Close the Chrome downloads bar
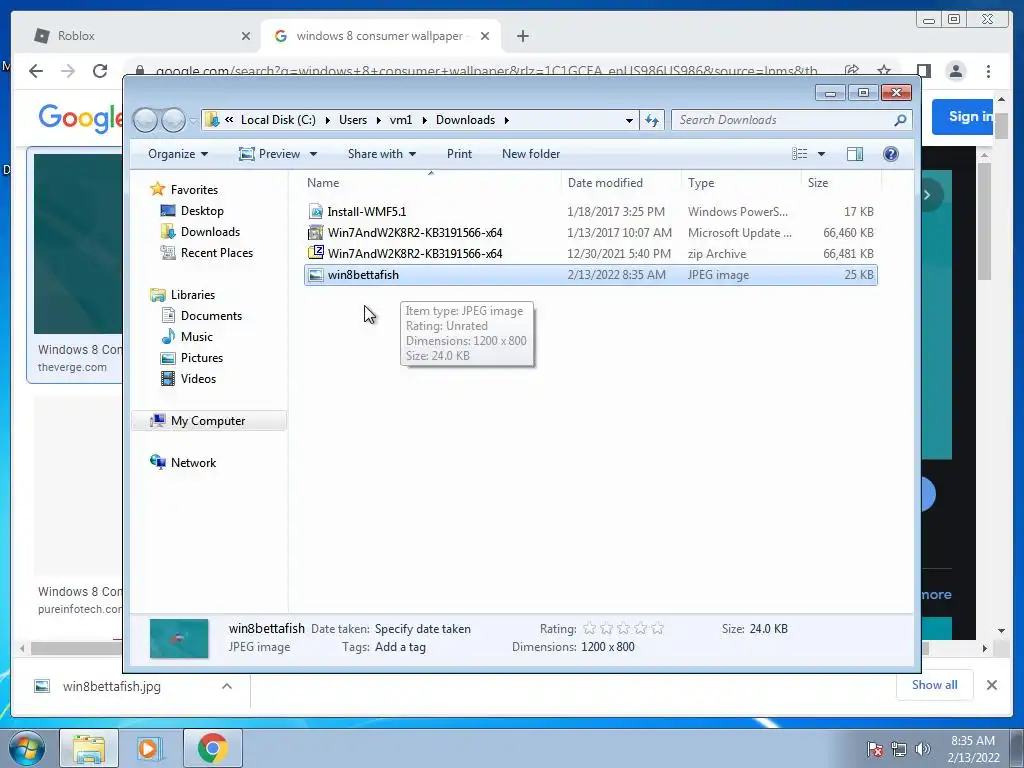The height and width of the screenshot is (768, 1024). pyautogui.click(x=991, y=684)
